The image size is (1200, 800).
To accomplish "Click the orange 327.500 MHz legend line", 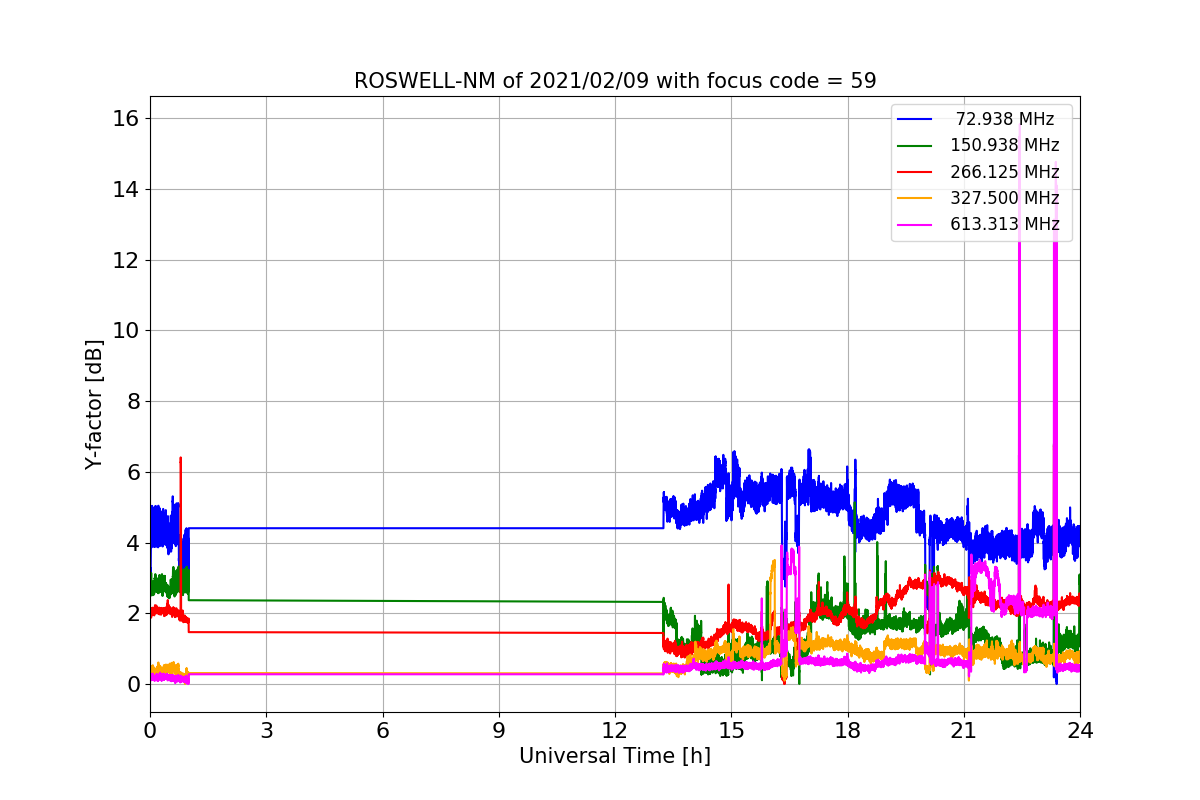I will tap(915, 198).
